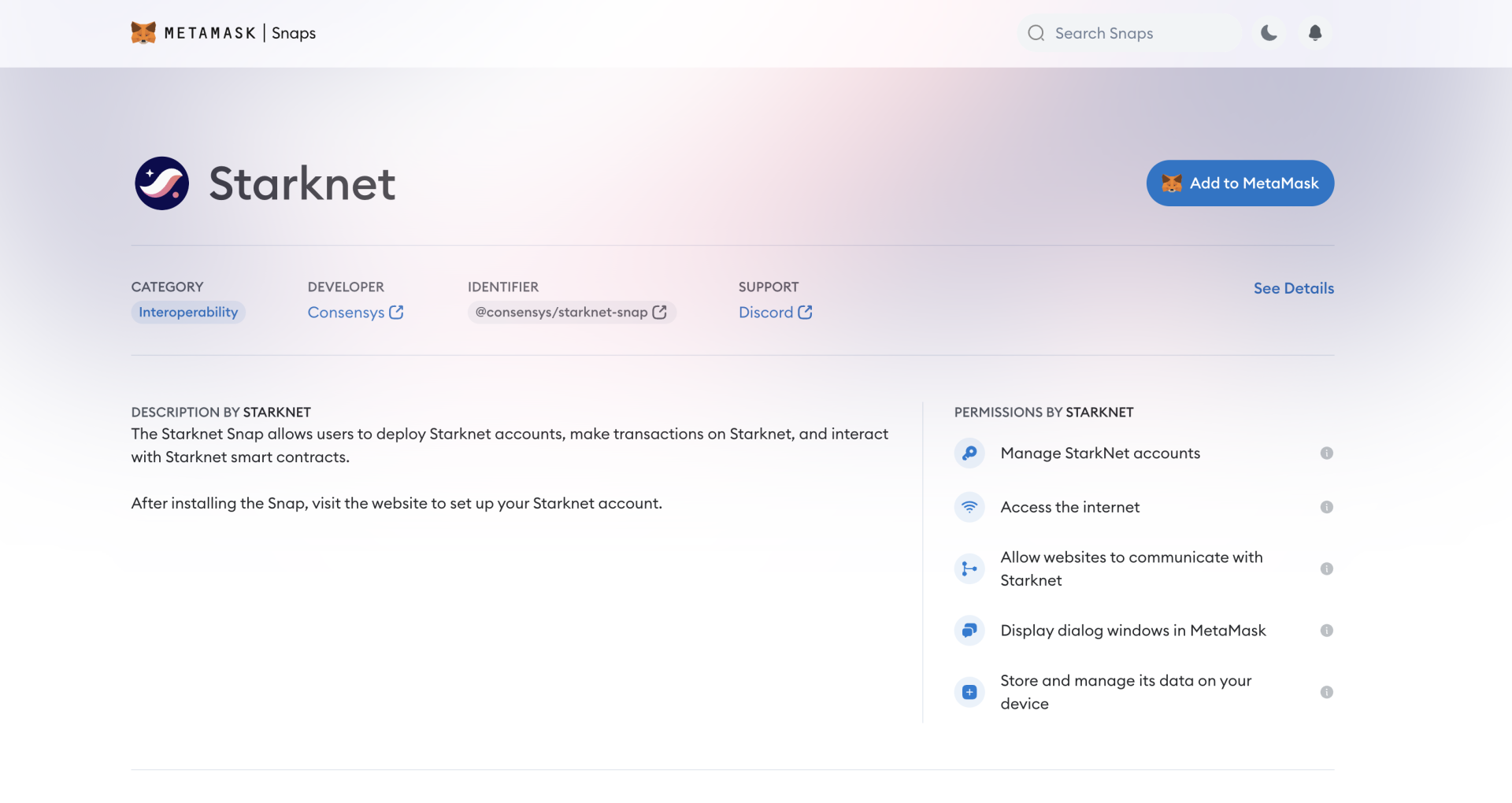Click the Manage StarkNet accounts key icon
1512x803 pixels.
tap(969, 453)
